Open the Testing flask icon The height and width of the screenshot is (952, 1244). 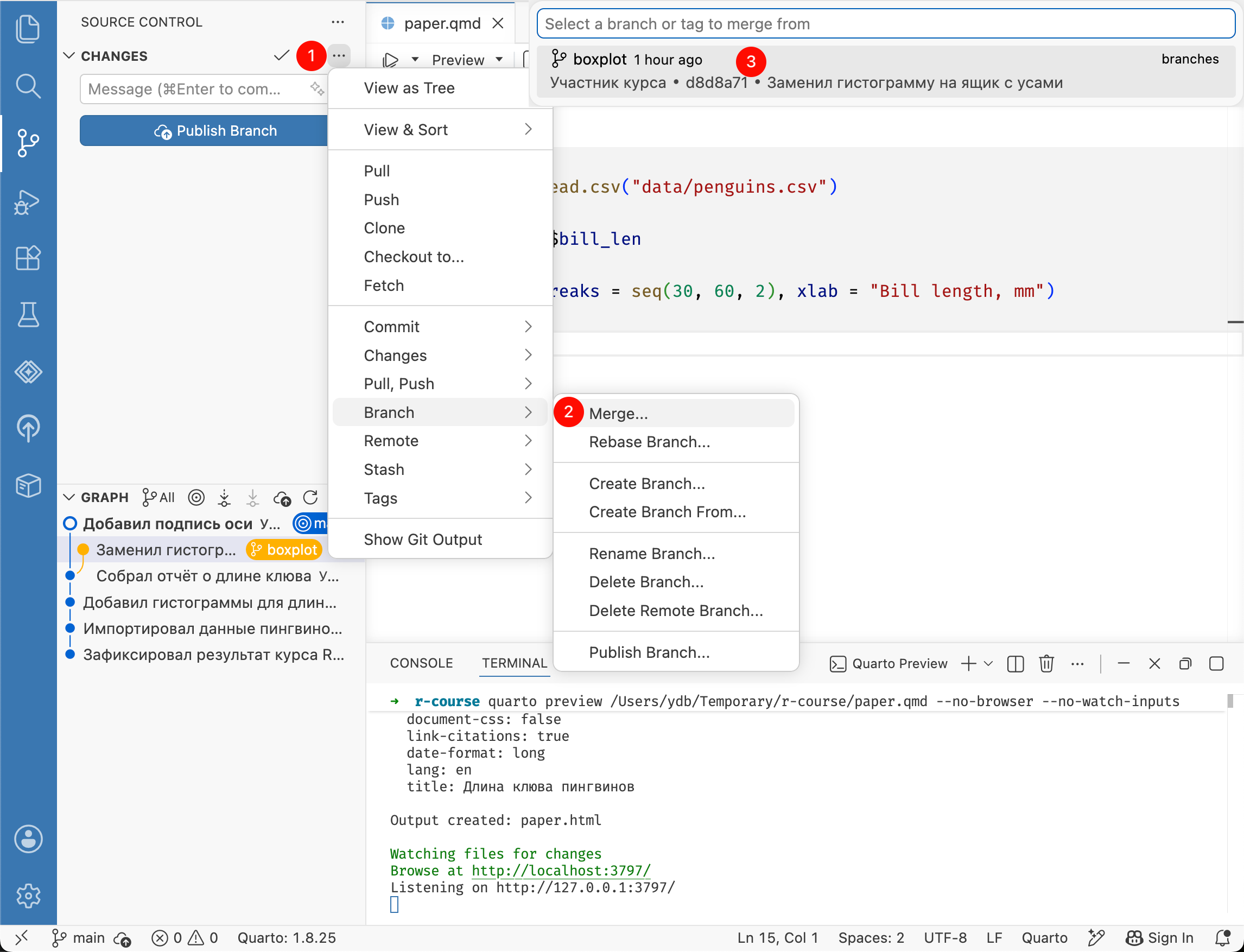[28, 314]
